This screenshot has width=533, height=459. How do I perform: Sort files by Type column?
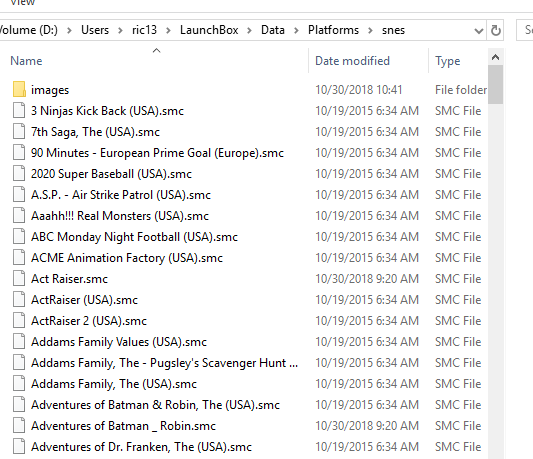click(x=447, y=61)
